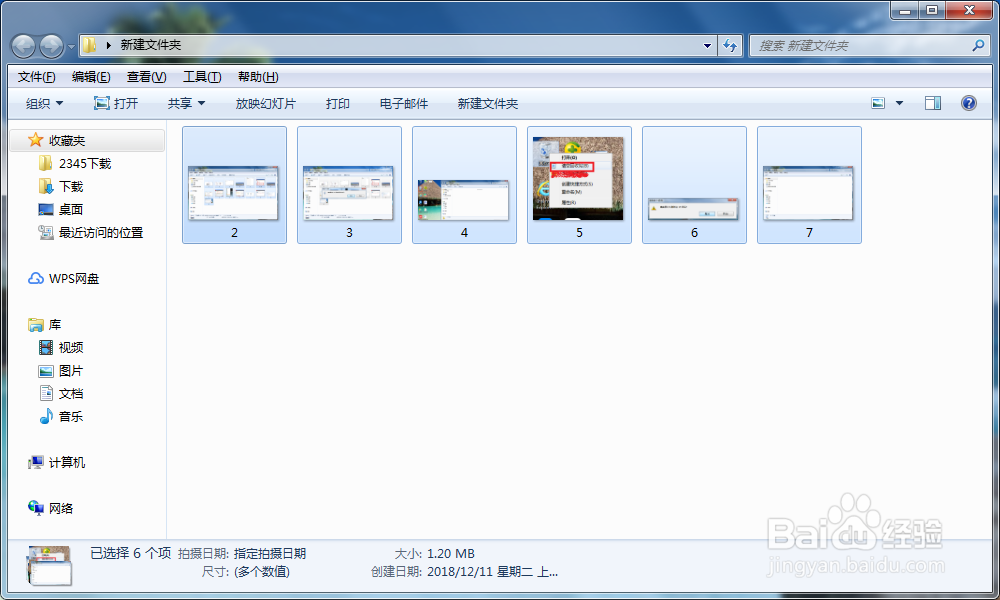Minimize the Explorer window

[904, 10]
